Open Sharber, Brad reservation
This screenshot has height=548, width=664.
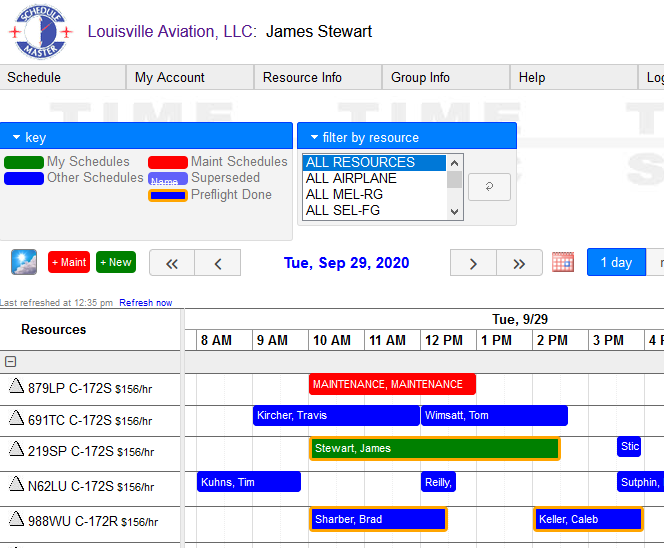pyautogui.click(x=378, y=519)
